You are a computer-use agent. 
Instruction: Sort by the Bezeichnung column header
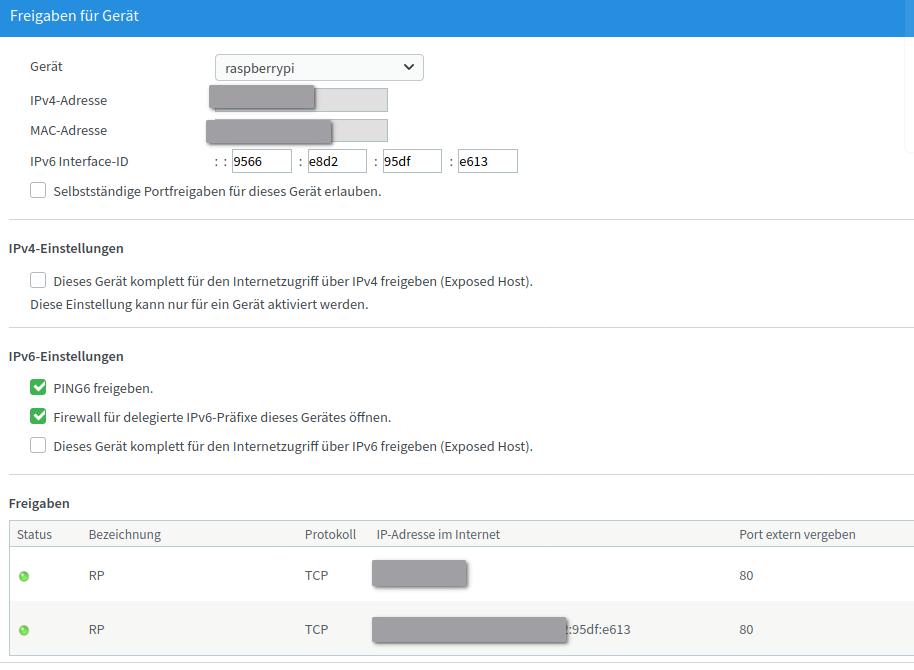pyautogui.click(x=124, y=534)
